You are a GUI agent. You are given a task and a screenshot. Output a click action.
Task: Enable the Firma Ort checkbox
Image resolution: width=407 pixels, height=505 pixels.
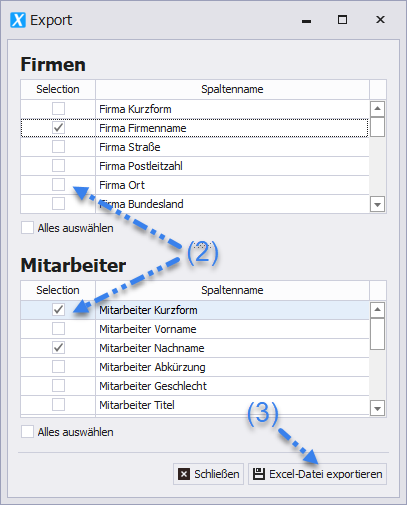(x=58, y=184)
